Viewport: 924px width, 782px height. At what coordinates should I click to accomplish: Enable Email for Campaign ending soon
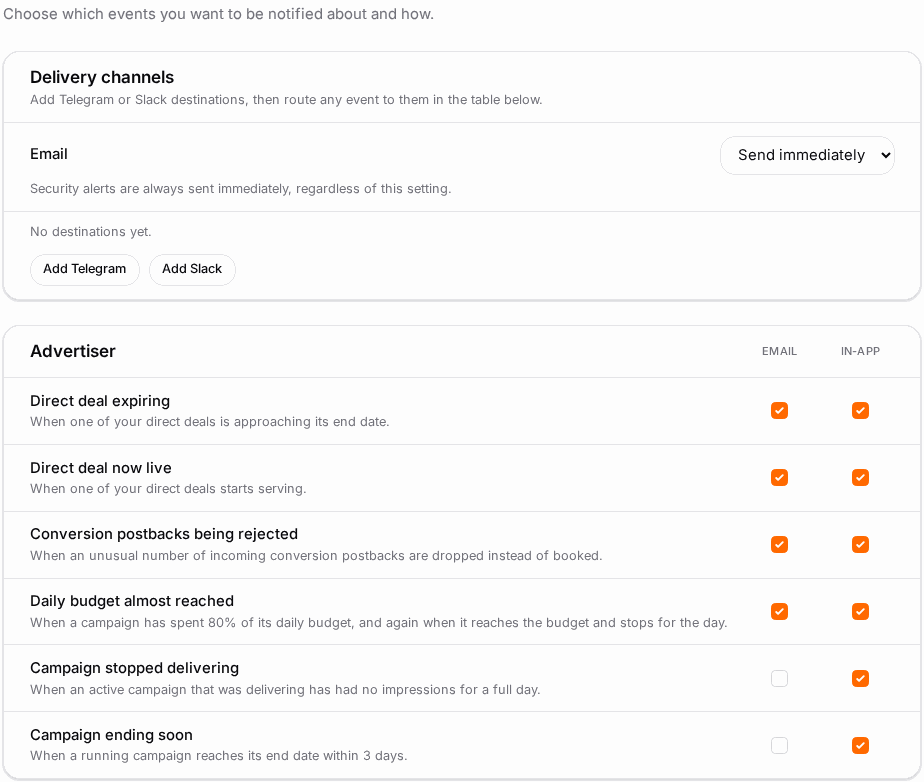(779, 745)
